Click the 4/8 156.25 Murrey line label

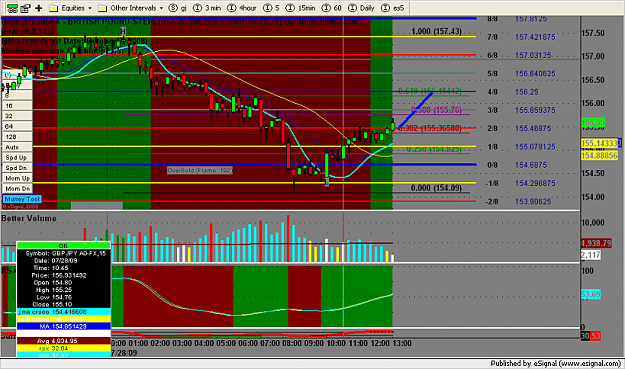(x=513, y=92)
